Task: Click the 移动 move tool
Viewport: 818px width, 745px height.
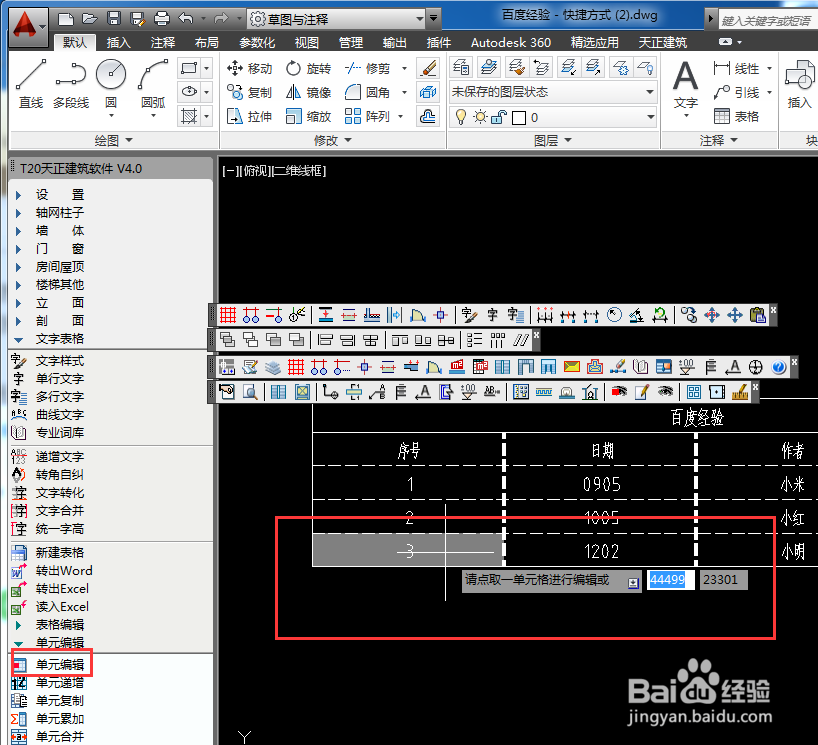Action: (249, 68)
